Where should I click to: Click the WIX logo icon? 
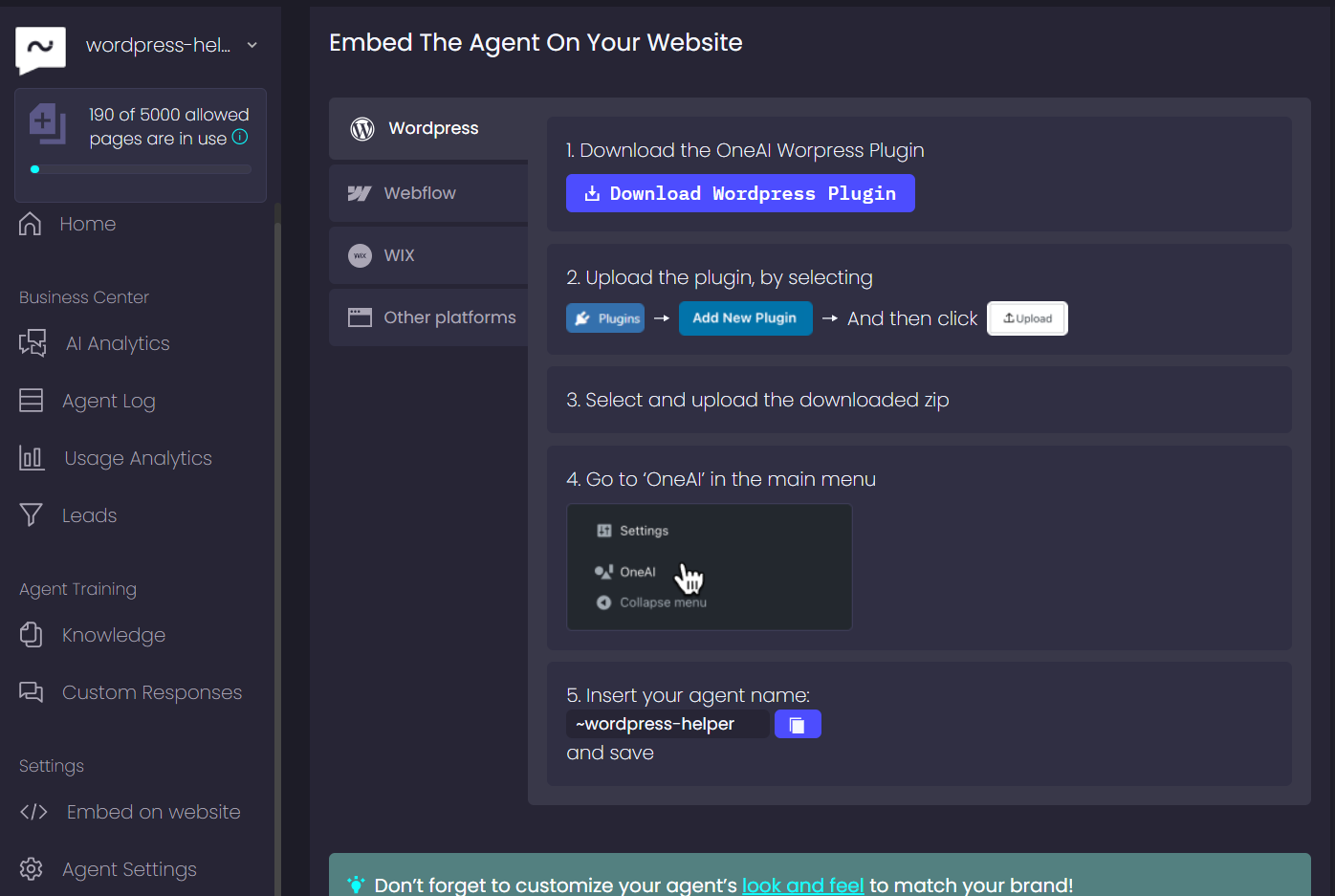360,255
